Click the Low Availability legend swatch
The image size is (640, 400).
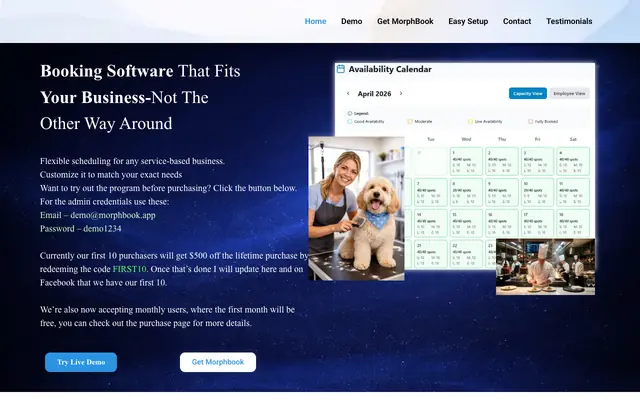point(470,121)
